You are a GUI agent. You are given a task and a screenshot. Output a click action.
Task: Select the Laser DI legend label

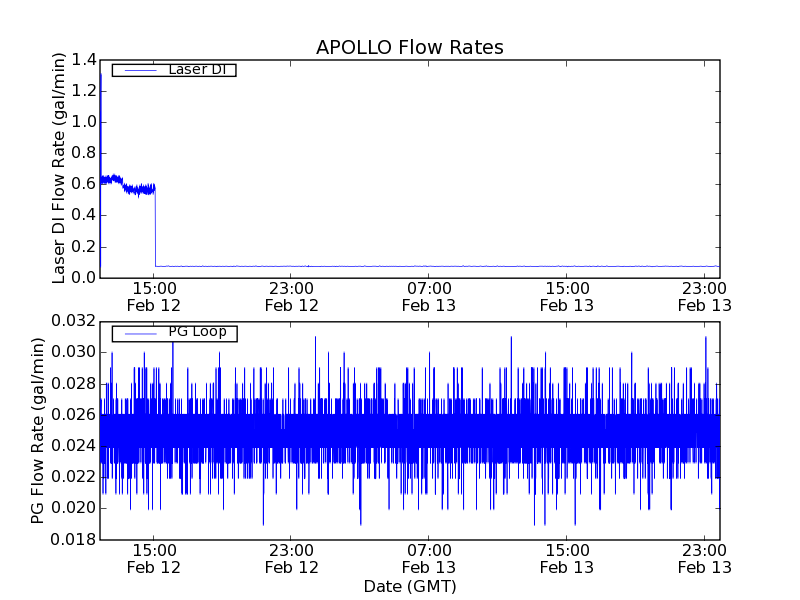coord(196,69)
